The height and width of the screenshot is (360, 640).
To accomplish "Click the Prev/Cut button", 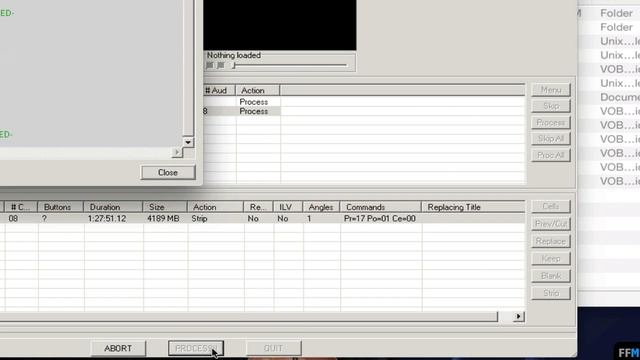I will (551, 224).
